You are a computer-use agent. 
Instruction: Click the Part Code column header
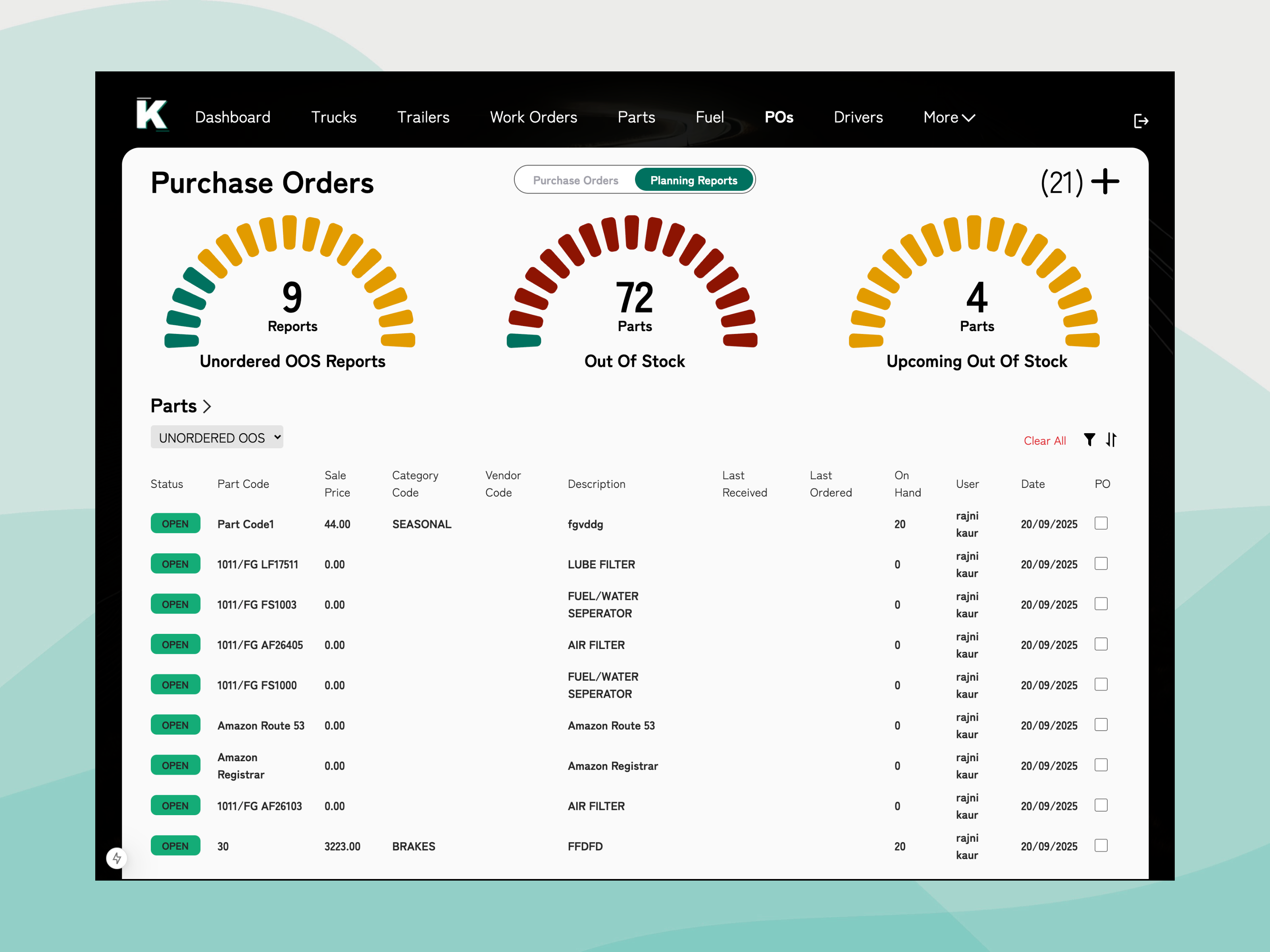point(243,484)
